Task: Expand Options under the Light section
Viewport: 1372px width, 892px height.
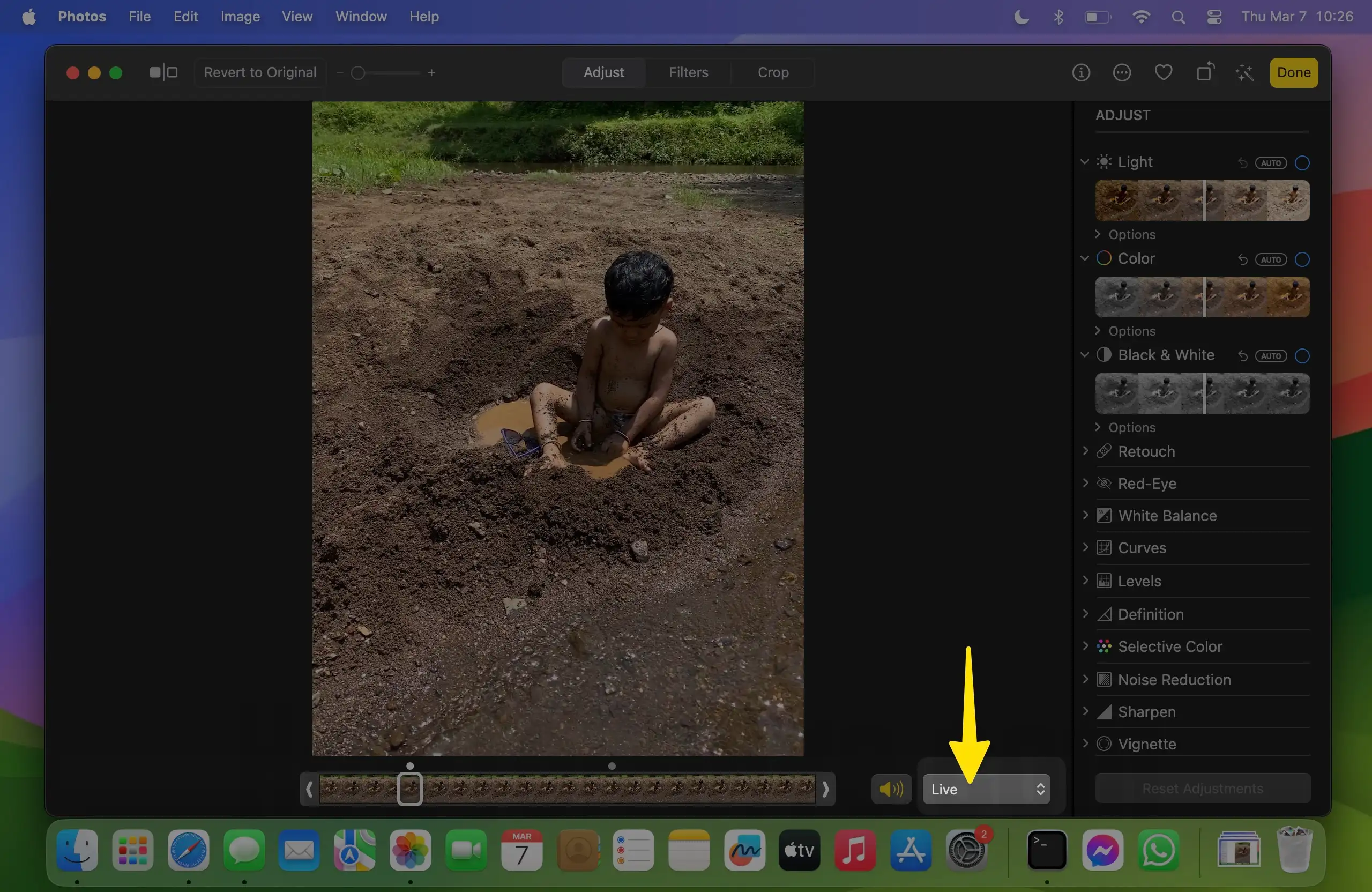Action: (1131, 235)
